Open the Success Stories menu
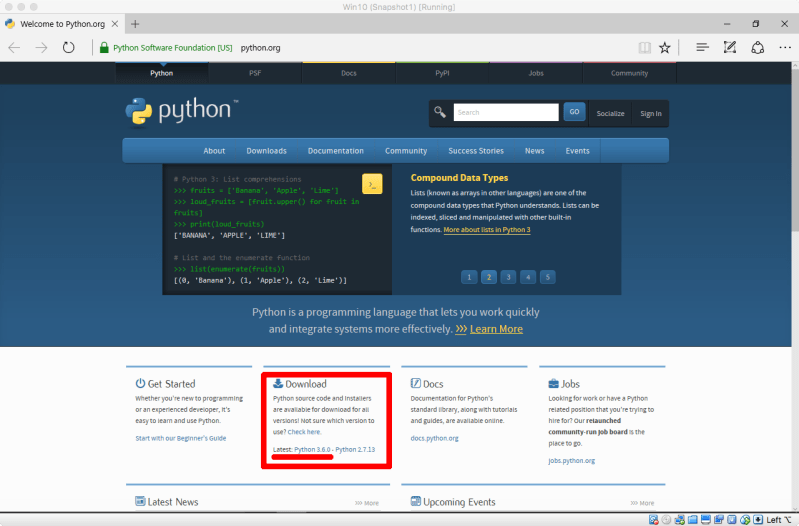The width and height of the screenshot is (799, 526). (x=476, y=151)
